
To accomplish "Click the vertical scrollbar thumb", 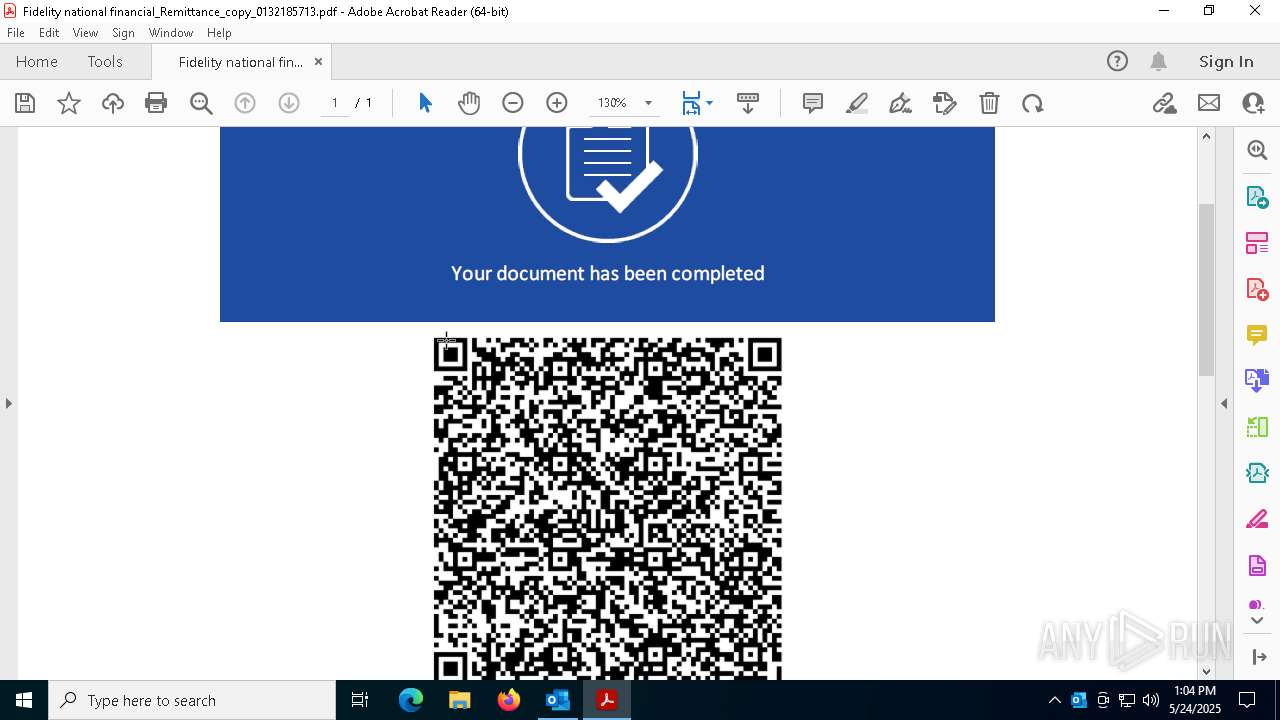I will [x=1206, y=289].
